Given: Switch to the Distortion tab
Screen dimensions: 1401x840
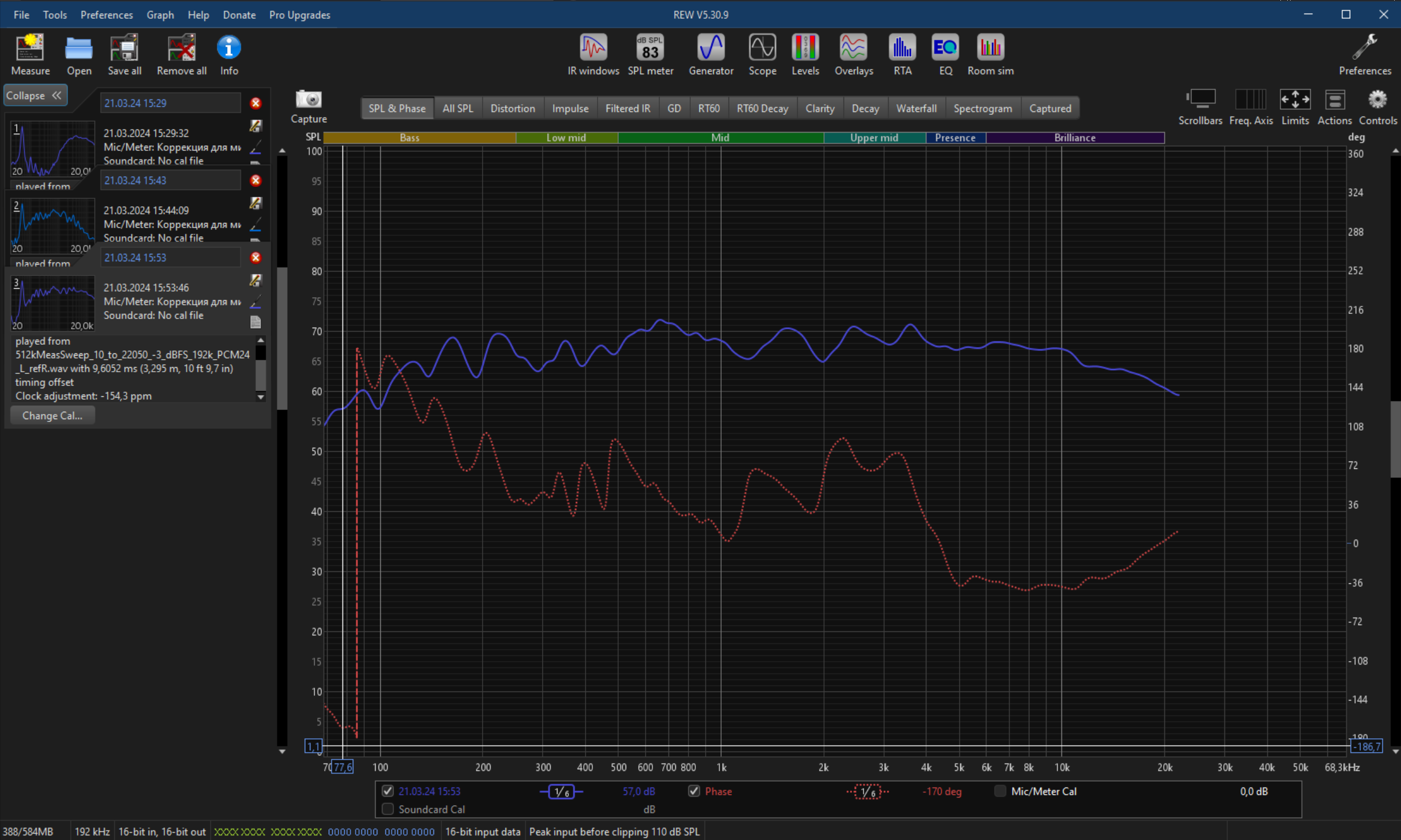Looking at the screenshot, I should [512, 108].
